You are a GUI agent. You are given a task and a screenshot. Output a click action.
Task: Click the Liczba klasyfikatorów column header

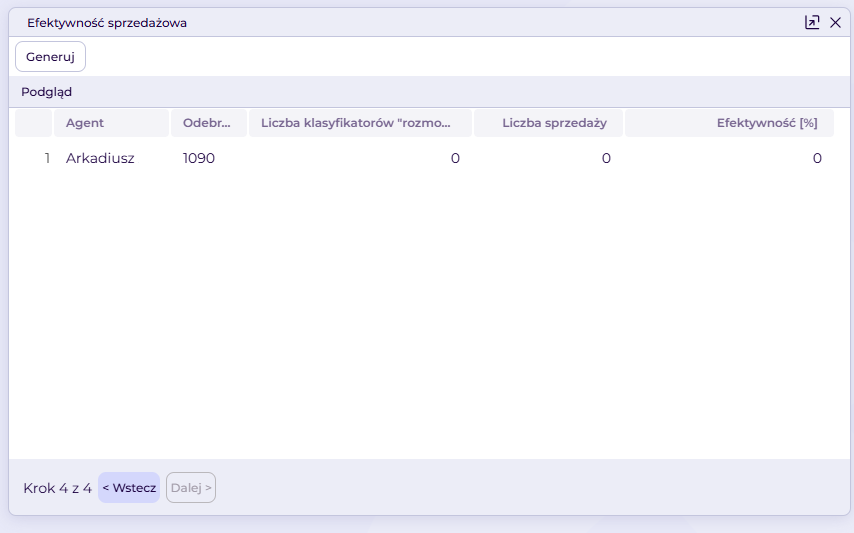click(x=360, y=123)
